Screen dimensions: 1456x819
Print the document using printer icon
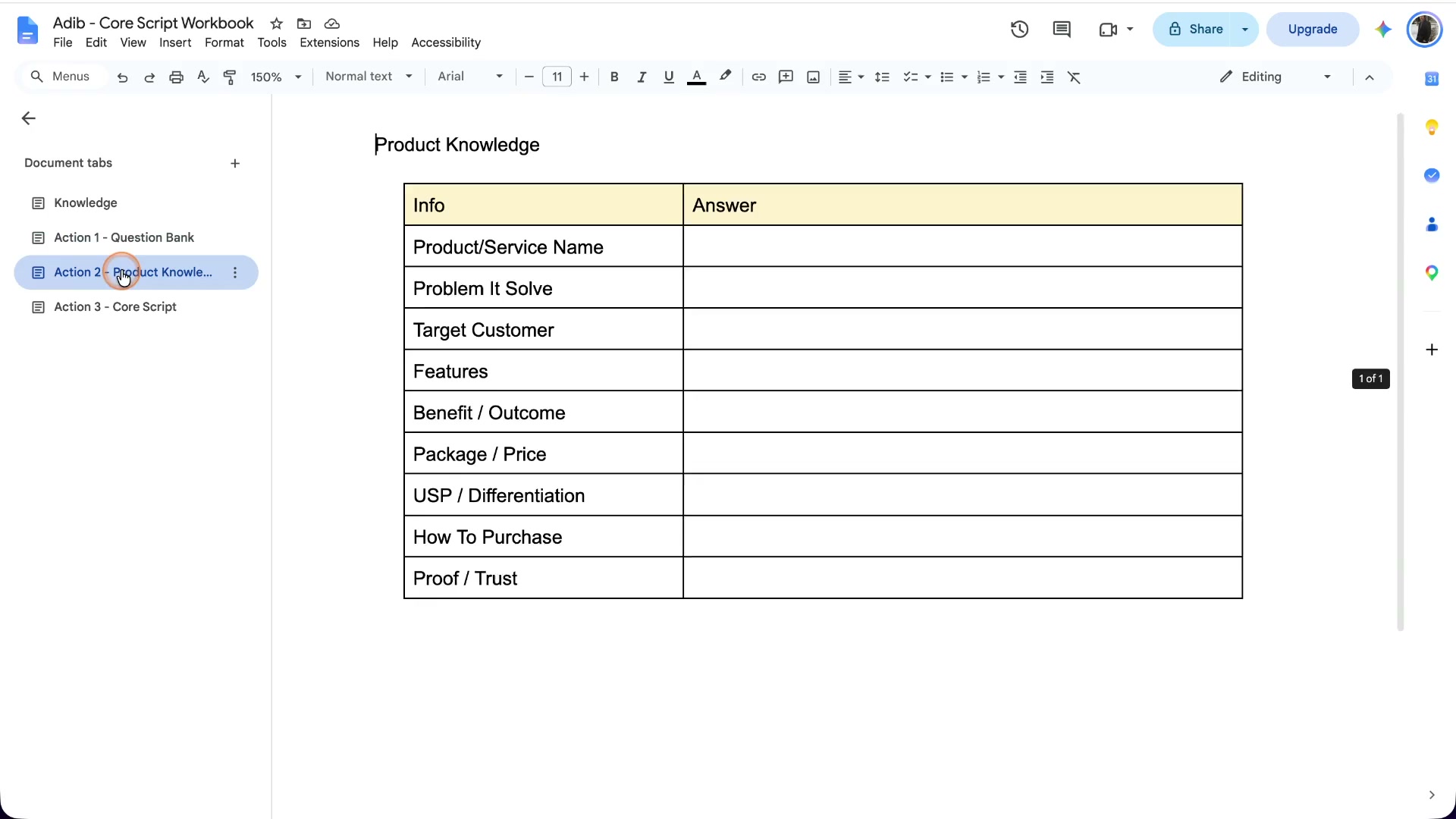point(176,77)
